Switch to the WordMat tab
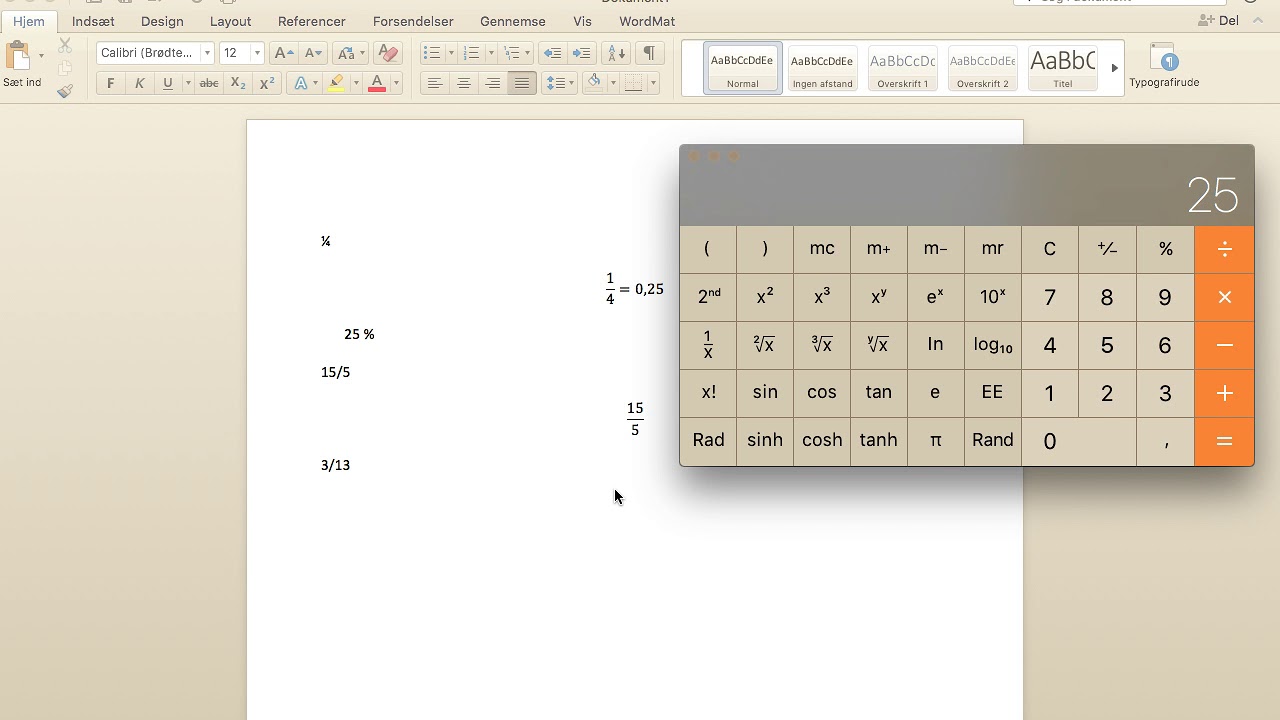 point(647,21)
